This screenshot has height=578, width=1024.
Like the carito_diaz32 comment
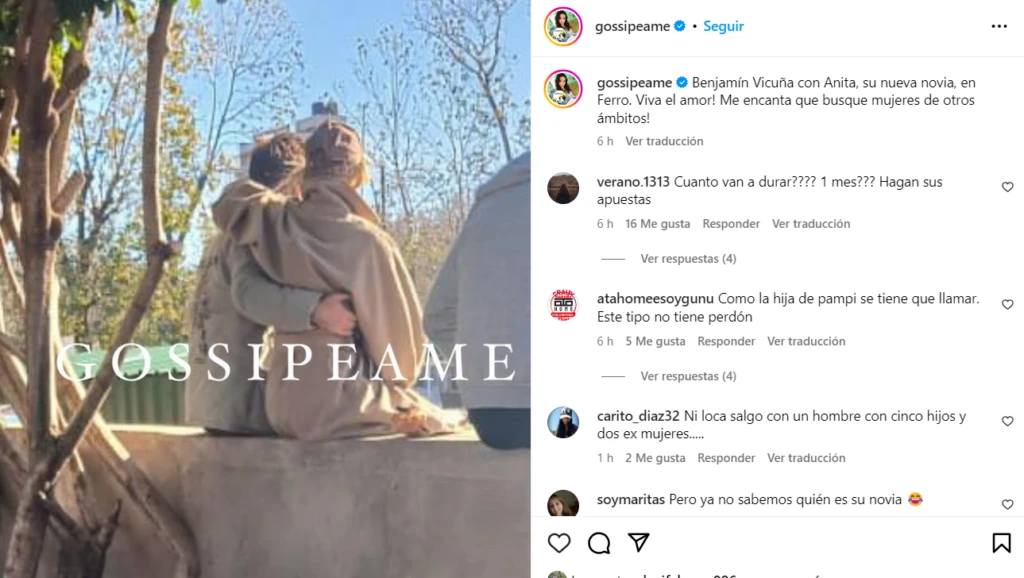point(1008,421)
